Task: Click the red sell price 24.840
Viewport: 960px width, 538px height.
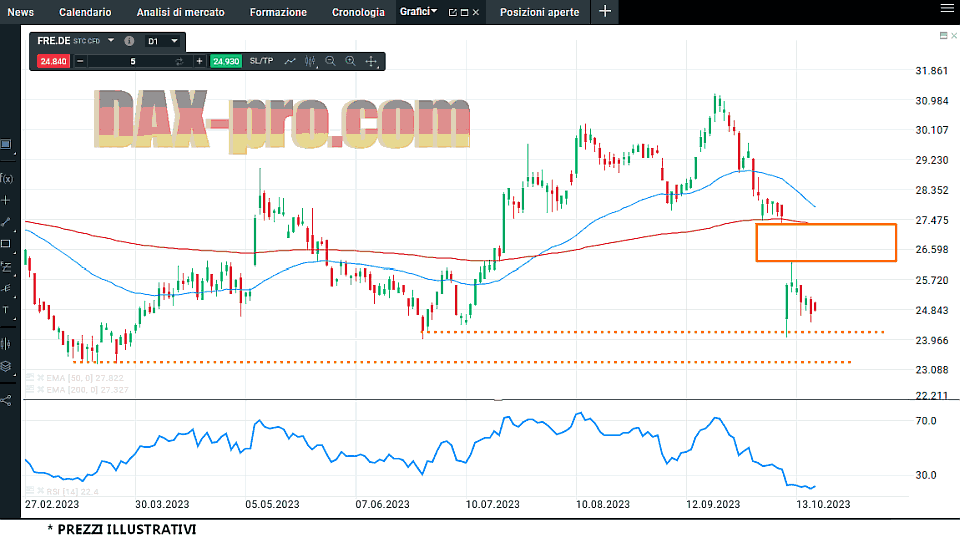Action: [x=53, y=61]
